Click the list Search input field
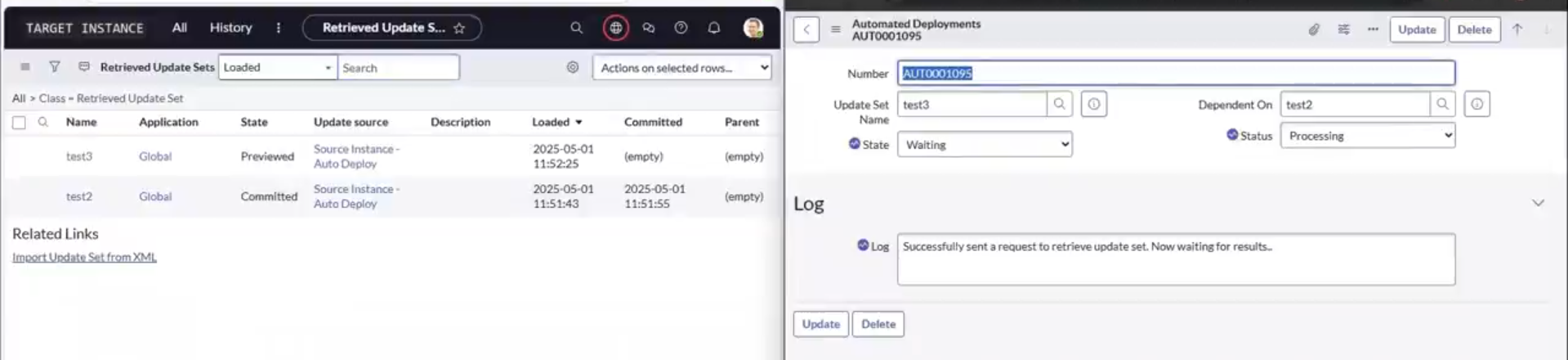This screenshot has height=360, width=1568. click(x=398, y=67)
